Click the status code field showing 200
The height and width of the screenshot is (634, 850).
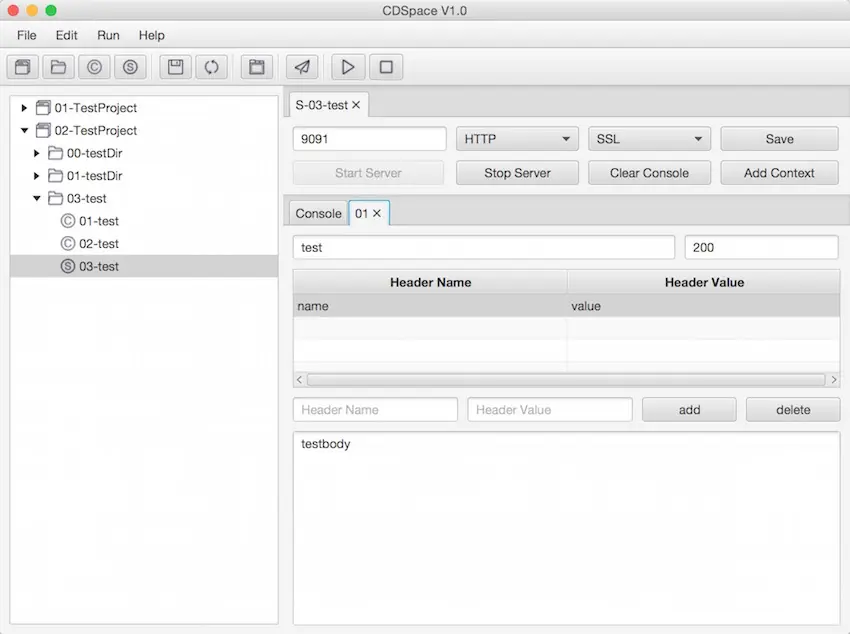pos(762,248)
